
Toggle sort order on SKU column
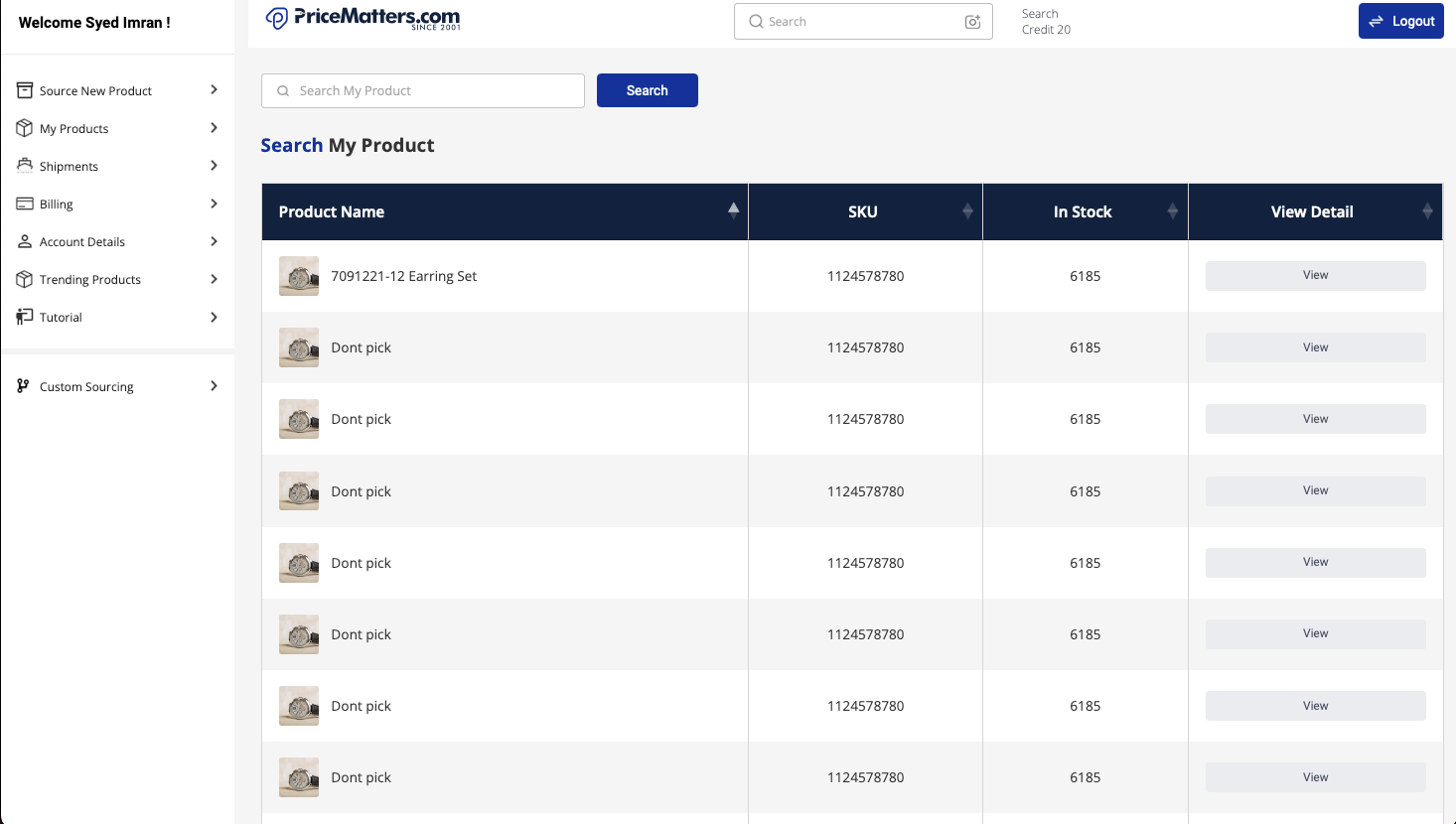967,210
